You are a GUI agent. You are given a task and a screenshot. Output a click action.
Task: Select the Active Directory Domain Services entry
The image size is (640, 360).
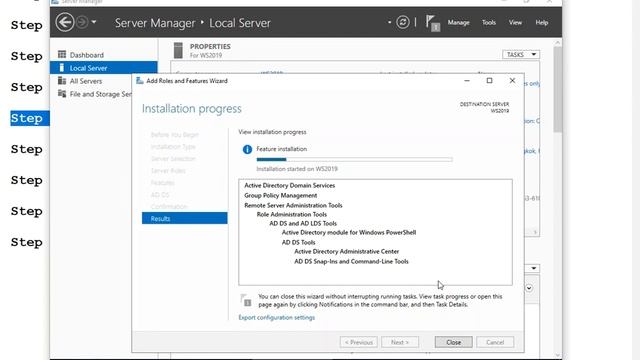[x=290, y=185]
